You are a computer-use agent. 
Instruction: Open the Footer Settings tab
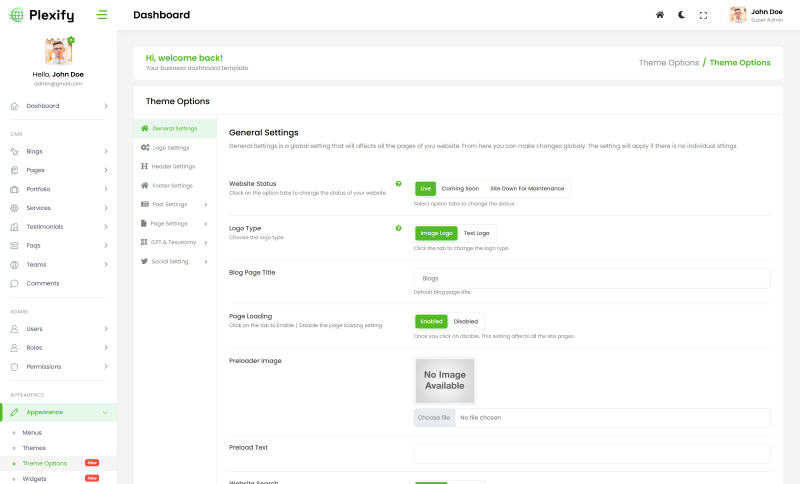click(171, 185)
